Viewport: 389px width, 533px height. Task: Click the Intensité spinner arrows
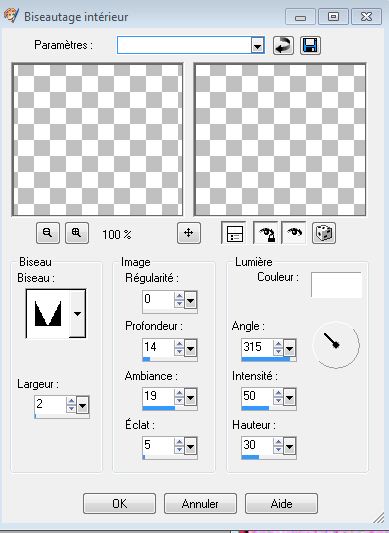pos(278,397)
